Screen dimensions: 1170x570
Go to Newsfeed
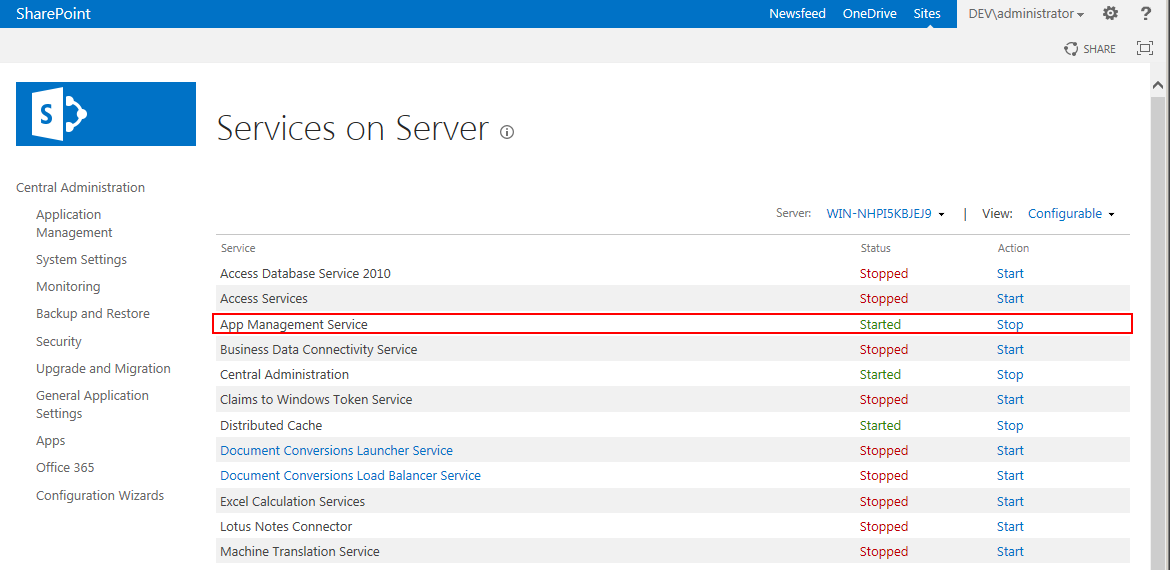797,13
